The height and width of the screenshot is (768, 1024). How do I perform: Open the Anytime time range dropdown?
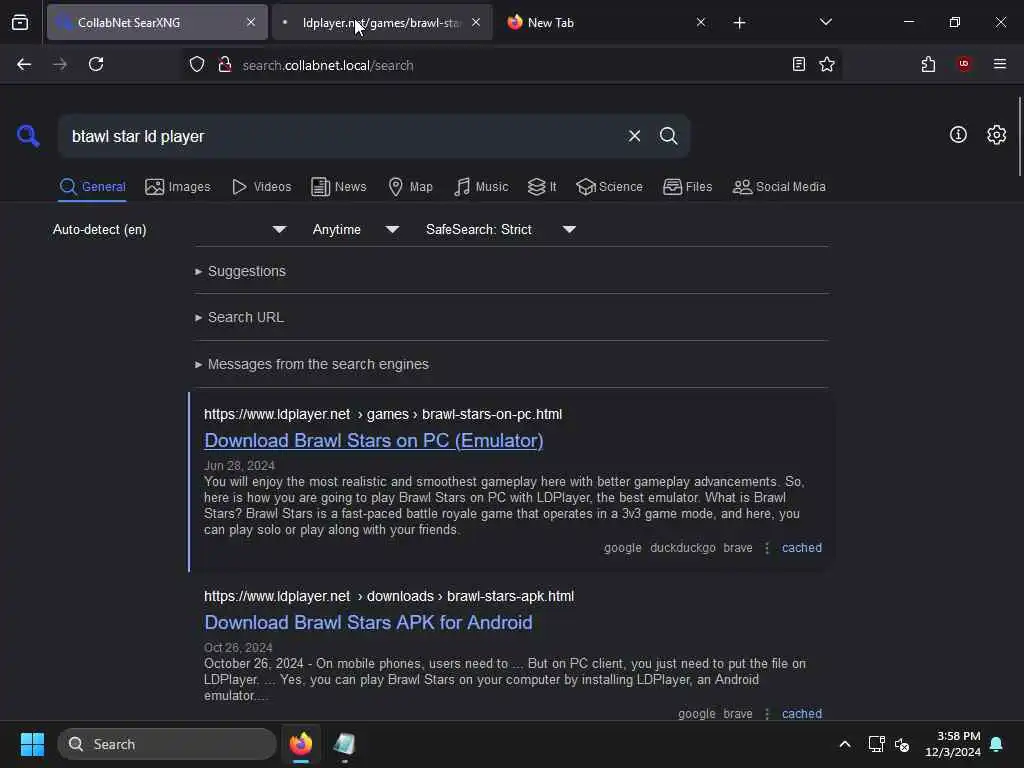356,229
